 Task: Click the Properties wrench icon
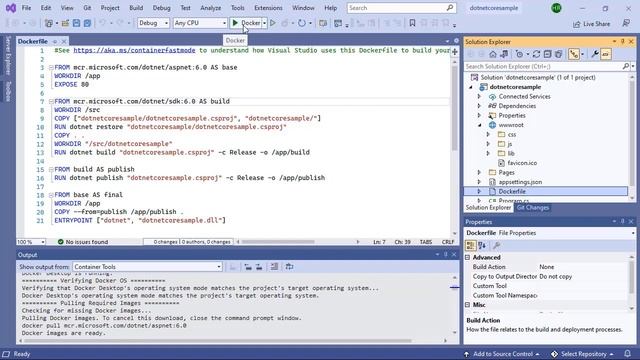tap(595, 54)
